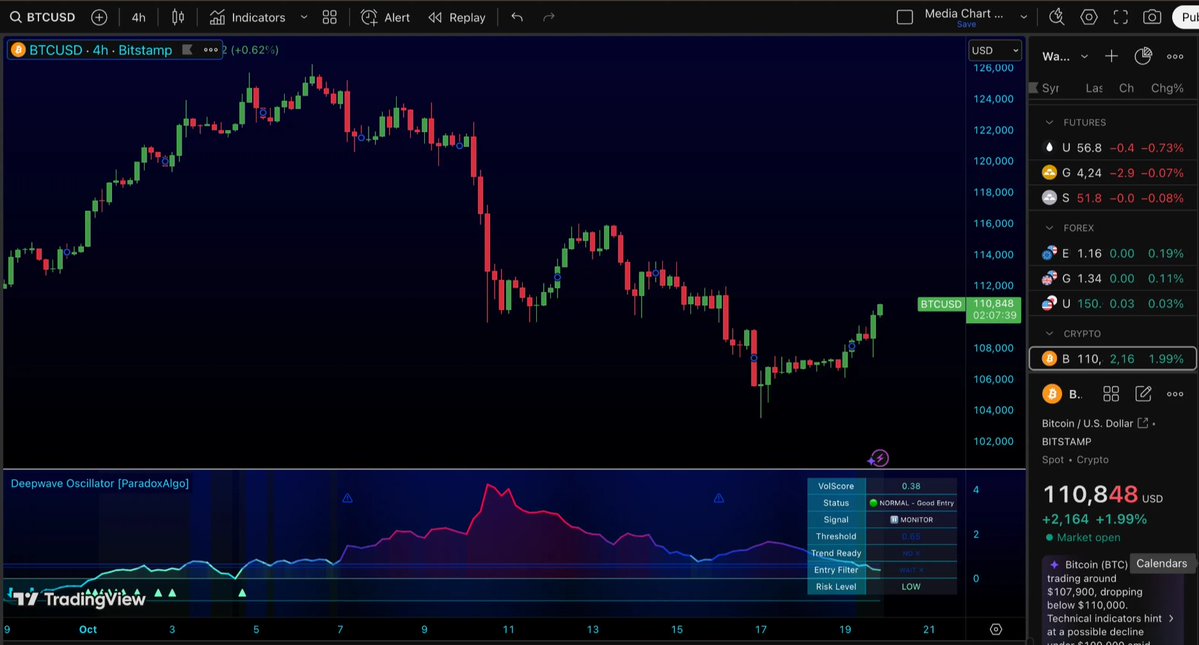Open legend more options three dots
This screenshot has width=1199, height=645.
coord(210,50)
